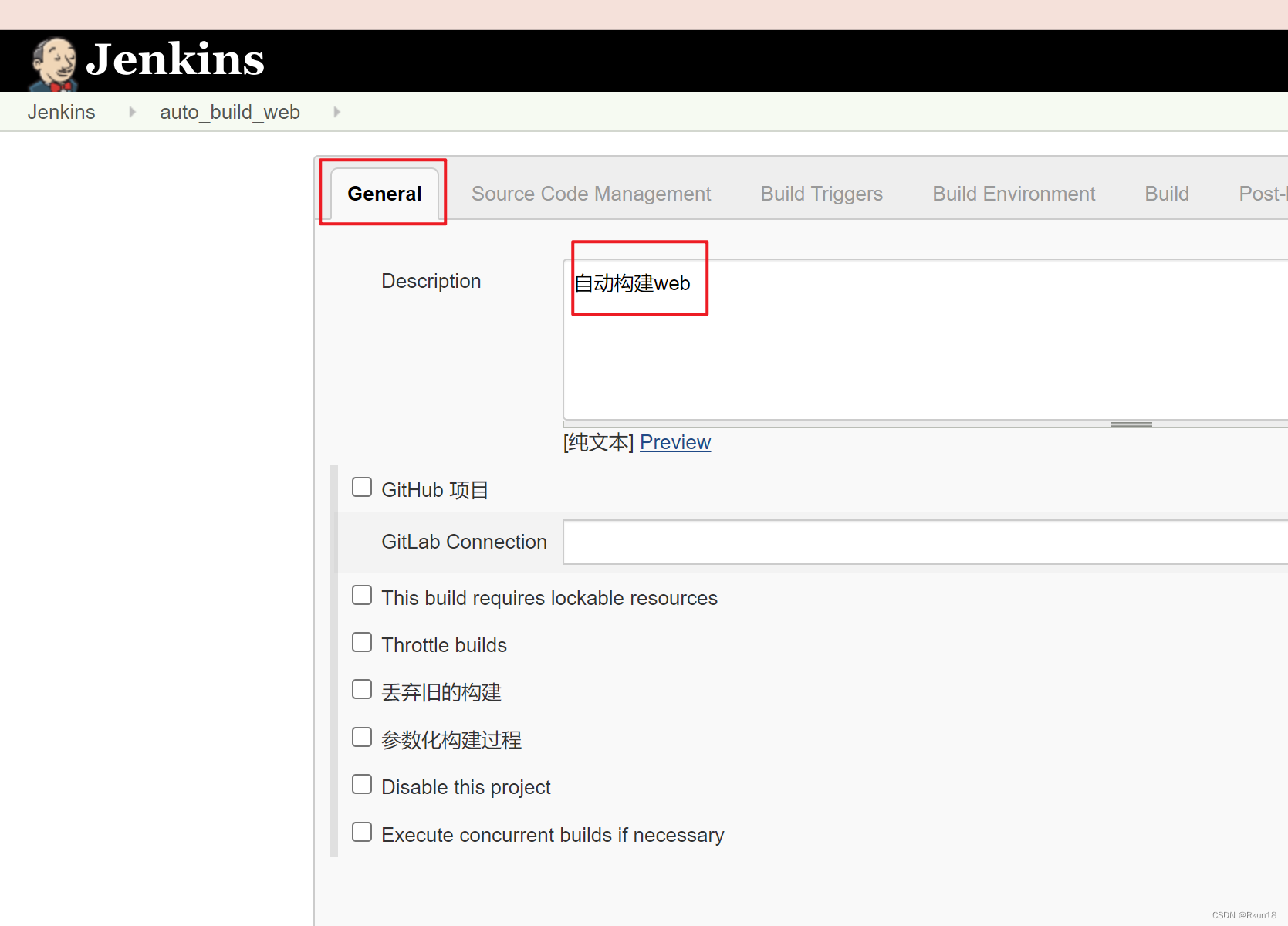Click the Jenkins butler logo icon

(x=53, y=64)
